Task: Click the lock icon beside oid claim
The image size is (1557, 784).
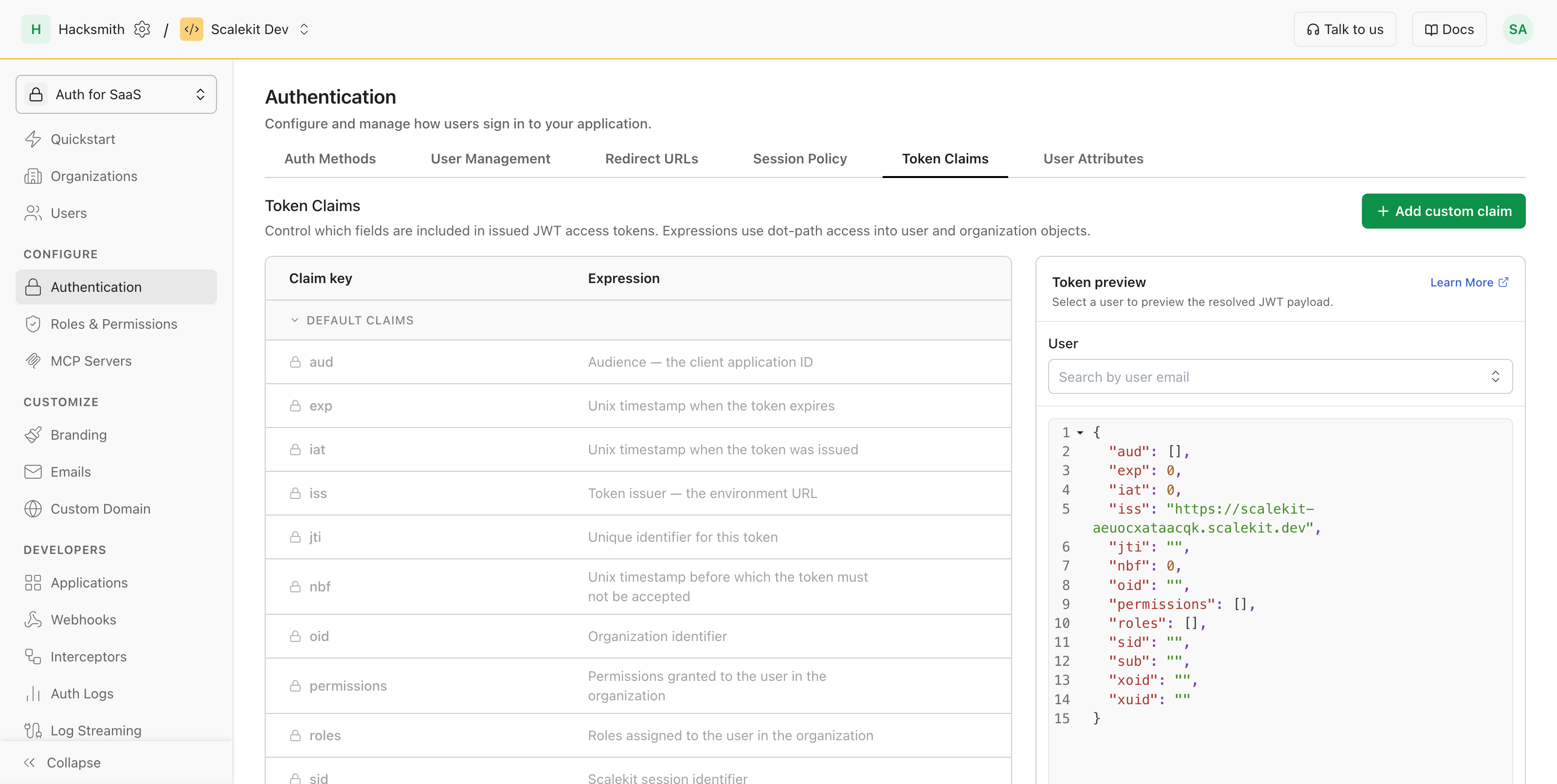Action: pyautogui.click(x=295, y=636)
